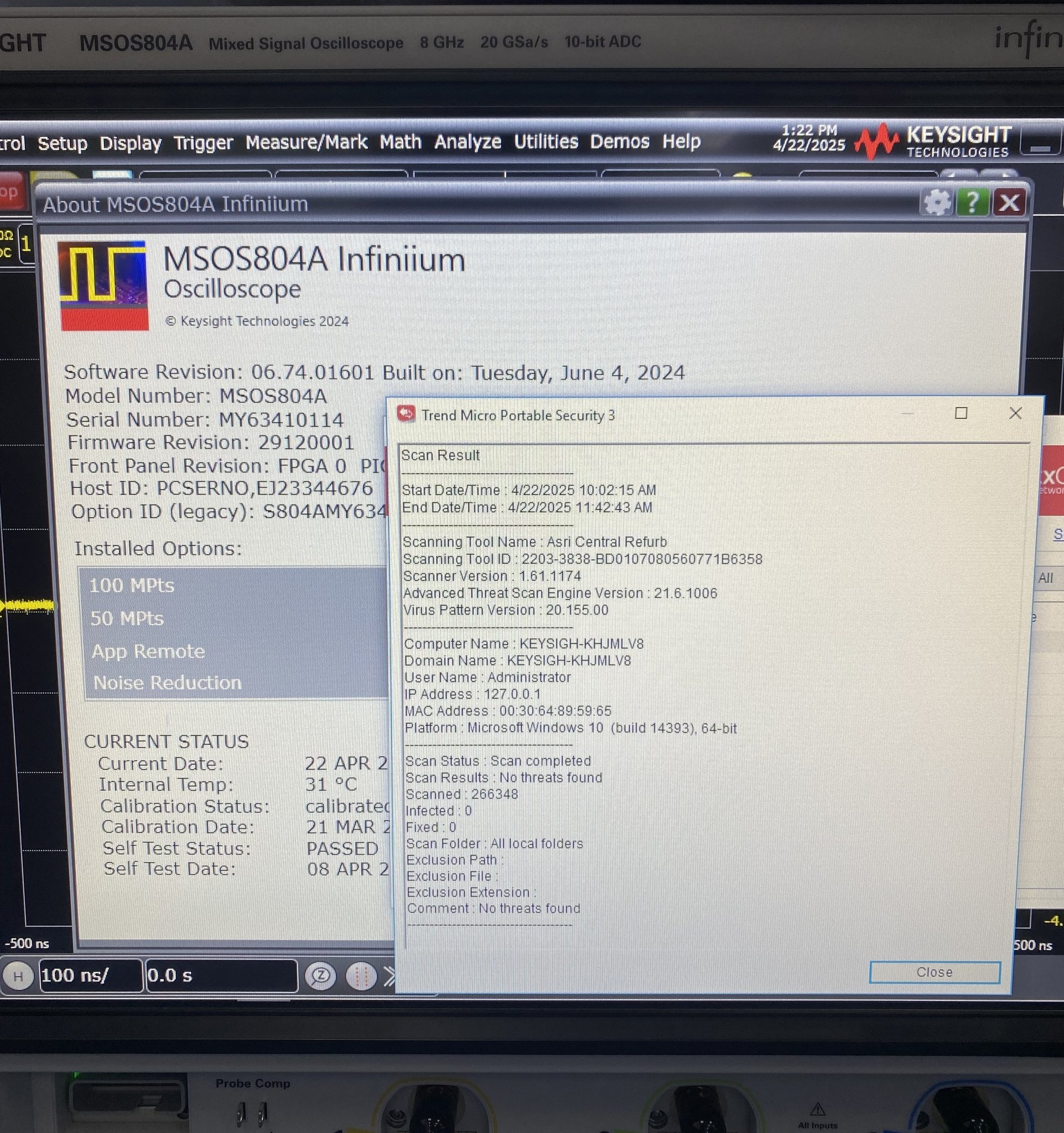Click the channel 1 yellow indicator
Image resolution: width=1064 pixels, height=1133 pixels.
point(26,244)
